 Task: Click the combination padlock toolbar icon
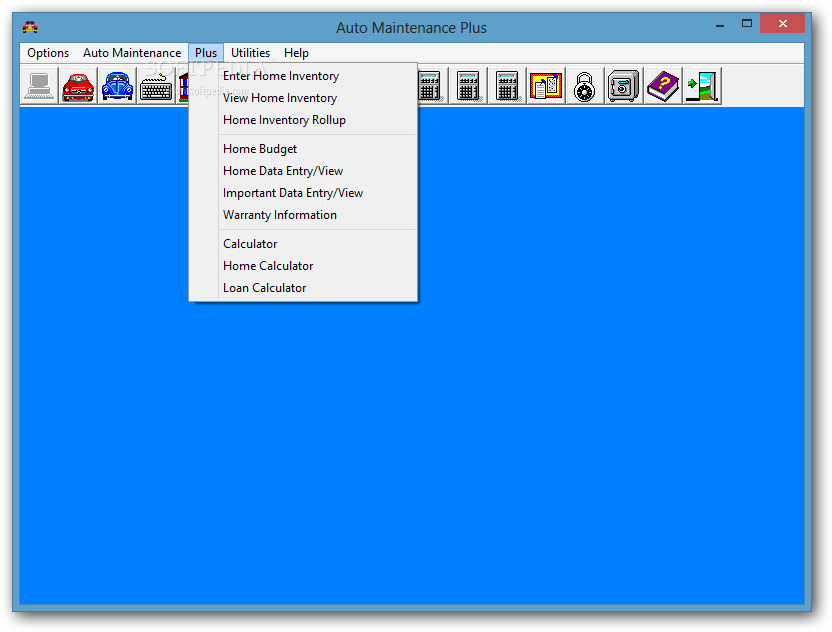(584, 85)
